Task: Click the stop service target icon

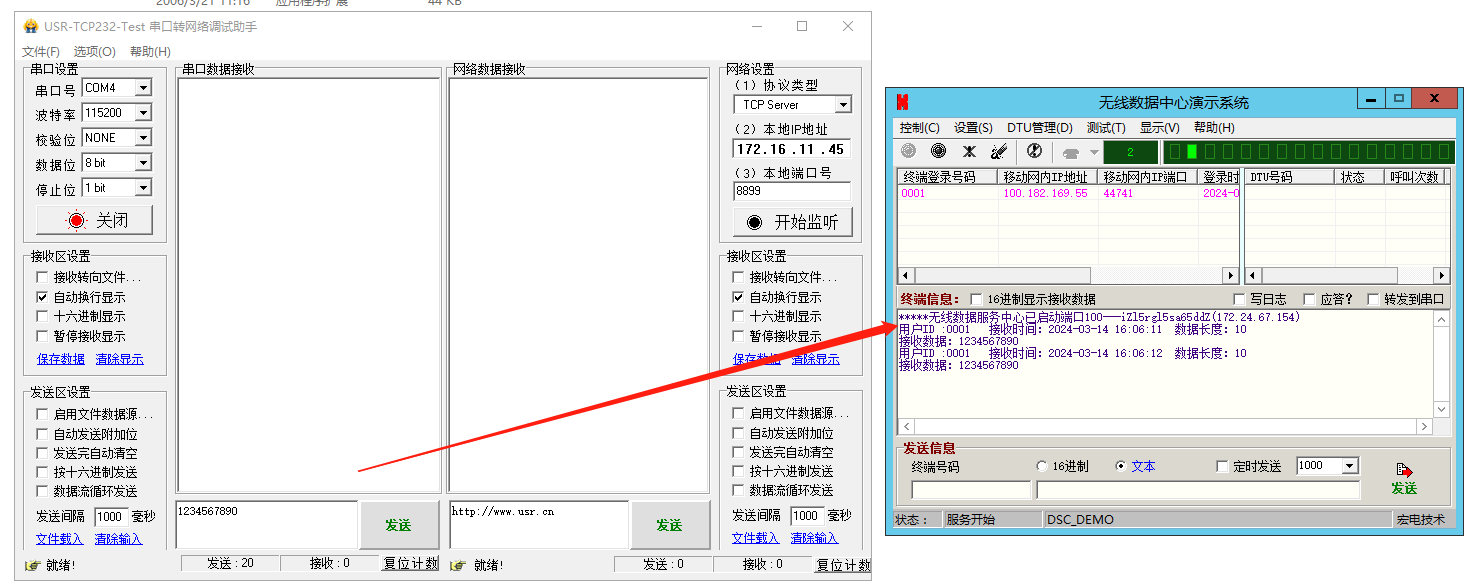Action: [938, 151]
